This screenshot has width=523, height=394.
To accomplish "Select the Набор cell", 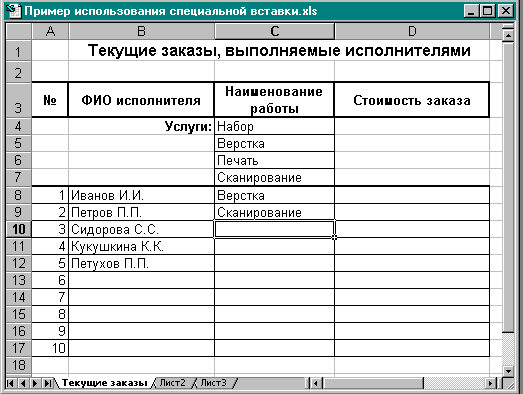I will (274, 126).
